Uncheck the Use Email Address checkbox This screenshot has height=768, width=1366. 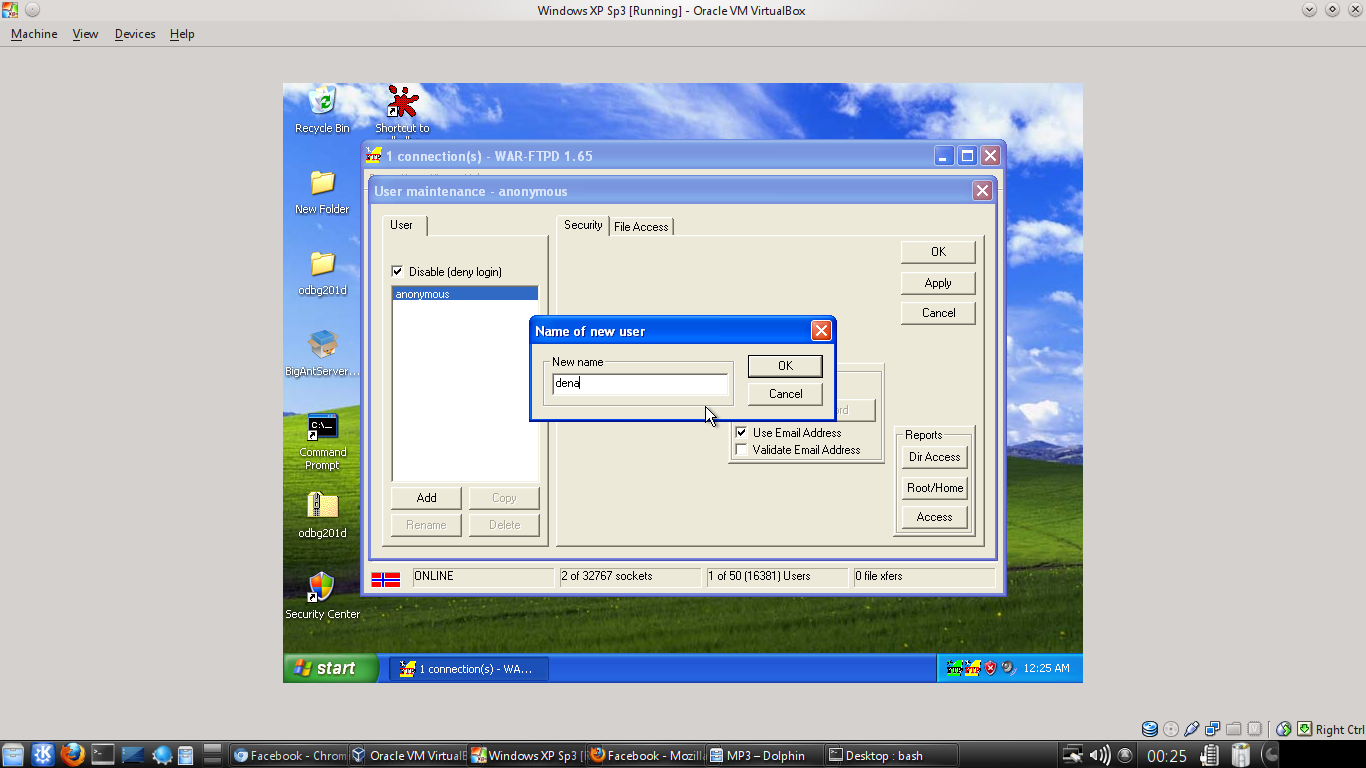(741, 433)
